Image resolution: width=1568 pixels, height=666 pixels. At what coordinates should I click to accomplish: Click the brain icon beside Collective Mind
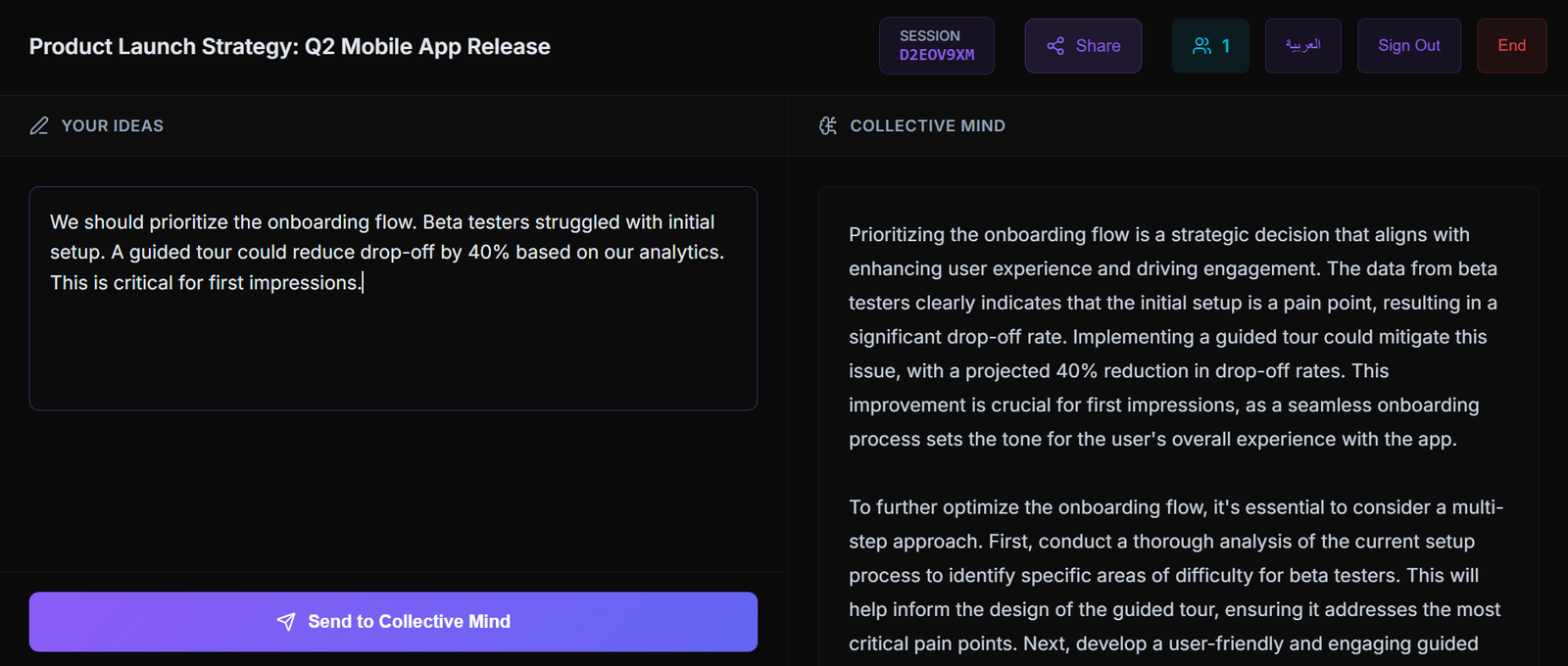828,125
